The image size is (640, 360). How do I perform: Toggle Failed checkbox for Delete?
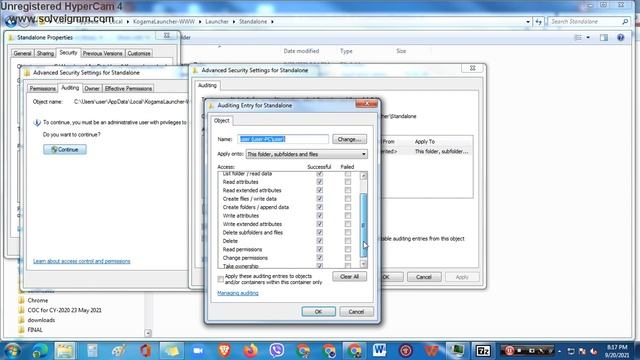click(x=348, y=241)
